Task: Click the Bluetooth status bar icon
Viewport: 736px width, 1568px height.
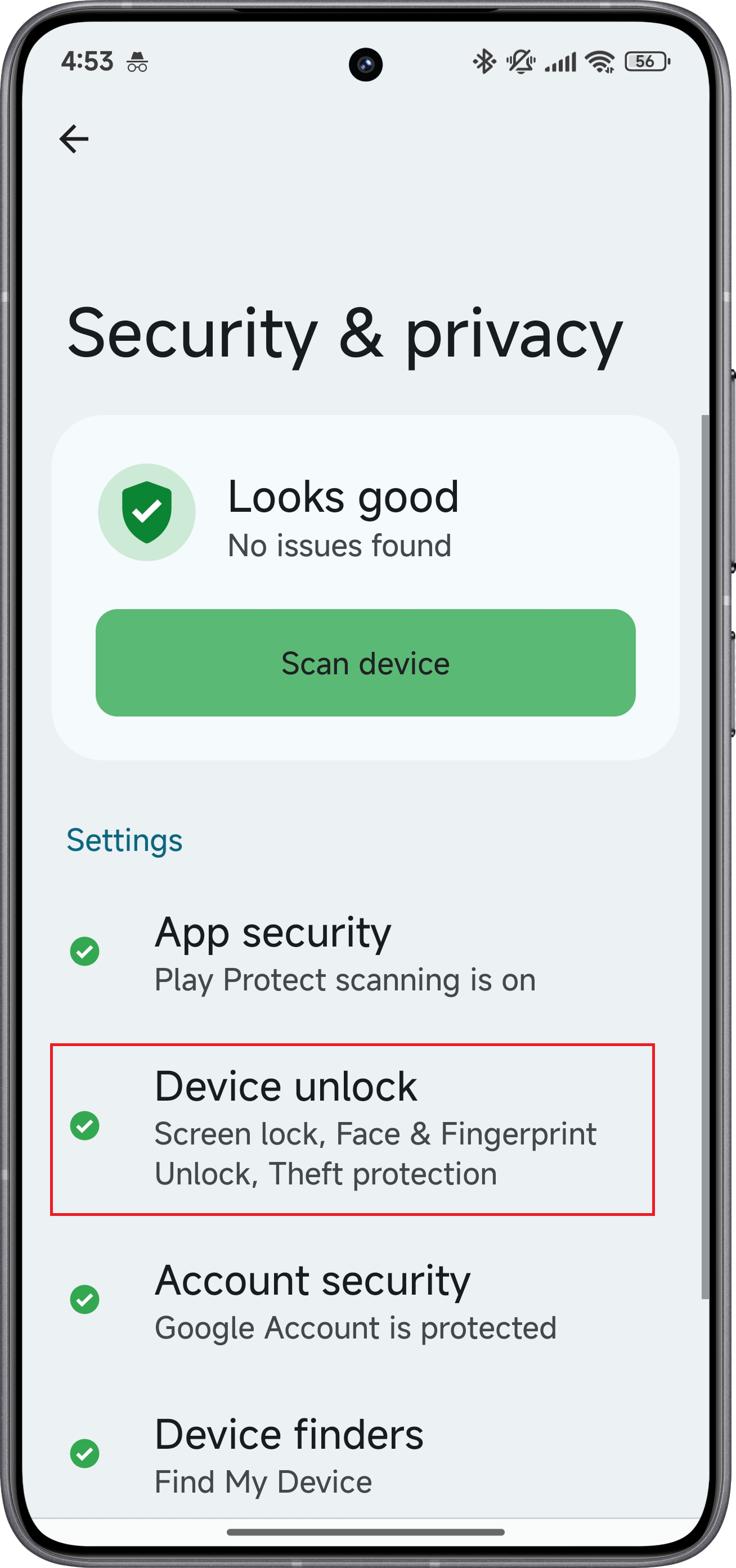Action: point(484,61)
